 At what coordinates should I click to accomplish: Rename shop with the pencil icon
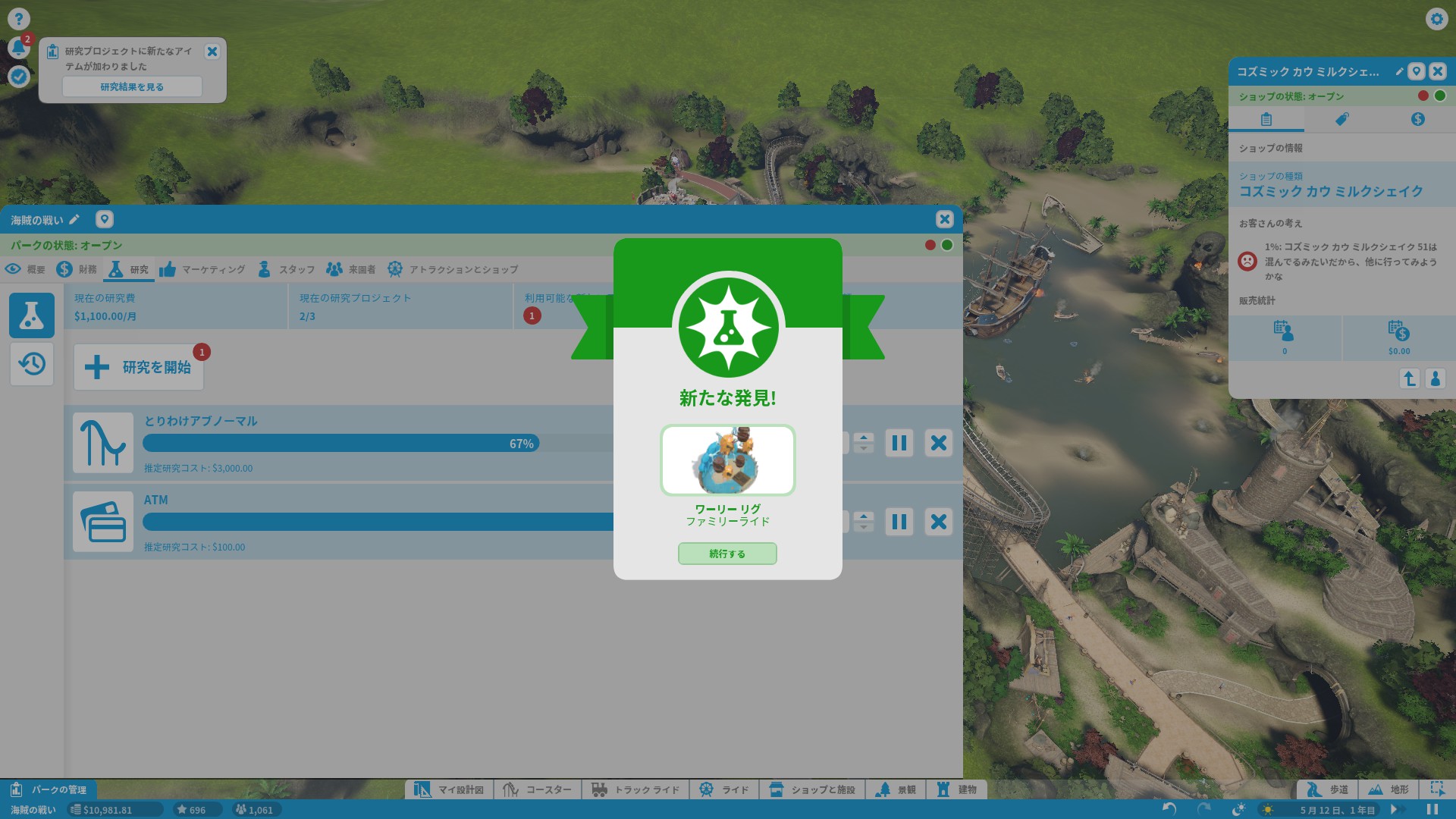point(1399,72)
